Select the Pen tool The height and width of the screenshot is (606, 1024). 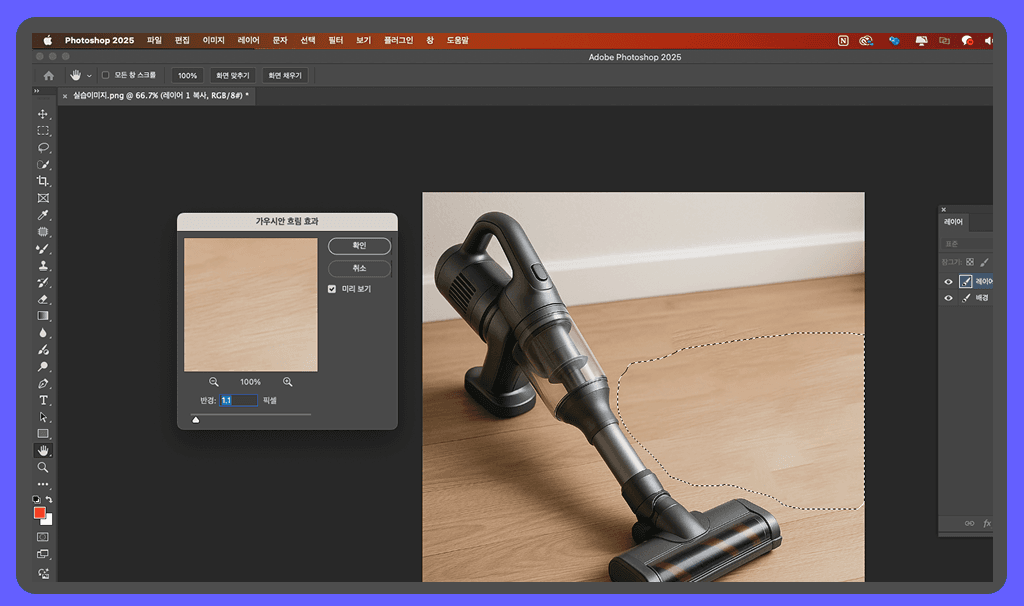point(43,383)
